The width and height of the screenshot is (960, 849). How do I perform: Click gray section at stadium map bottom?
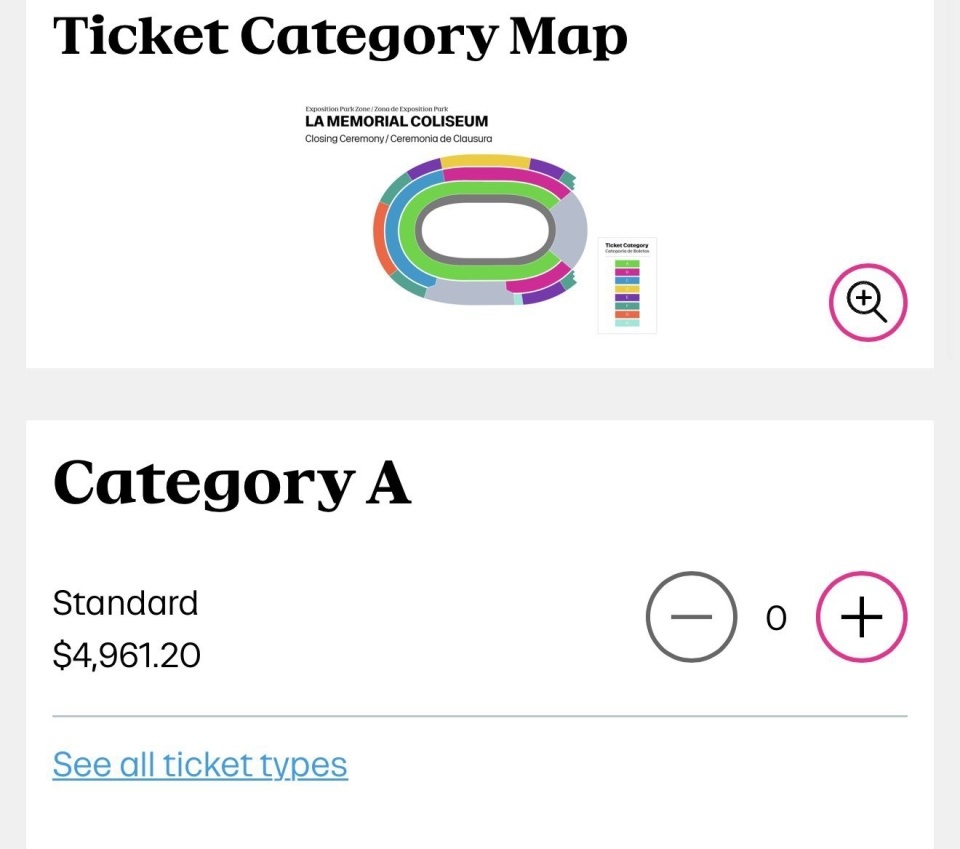pyautogui.click(x=465, y=292)
